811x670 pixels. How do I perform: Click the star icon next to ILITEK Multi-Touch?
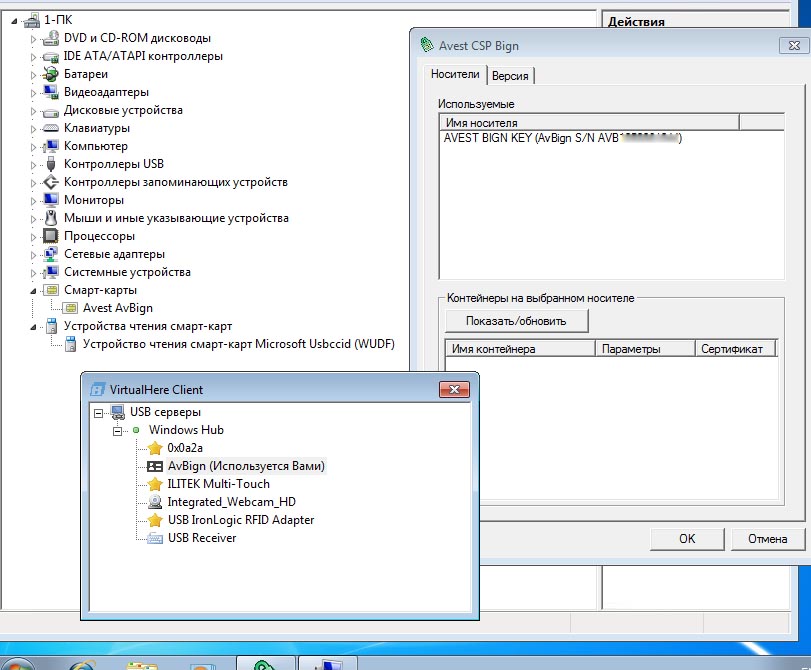pyautogui.click(x=155, y=484)
